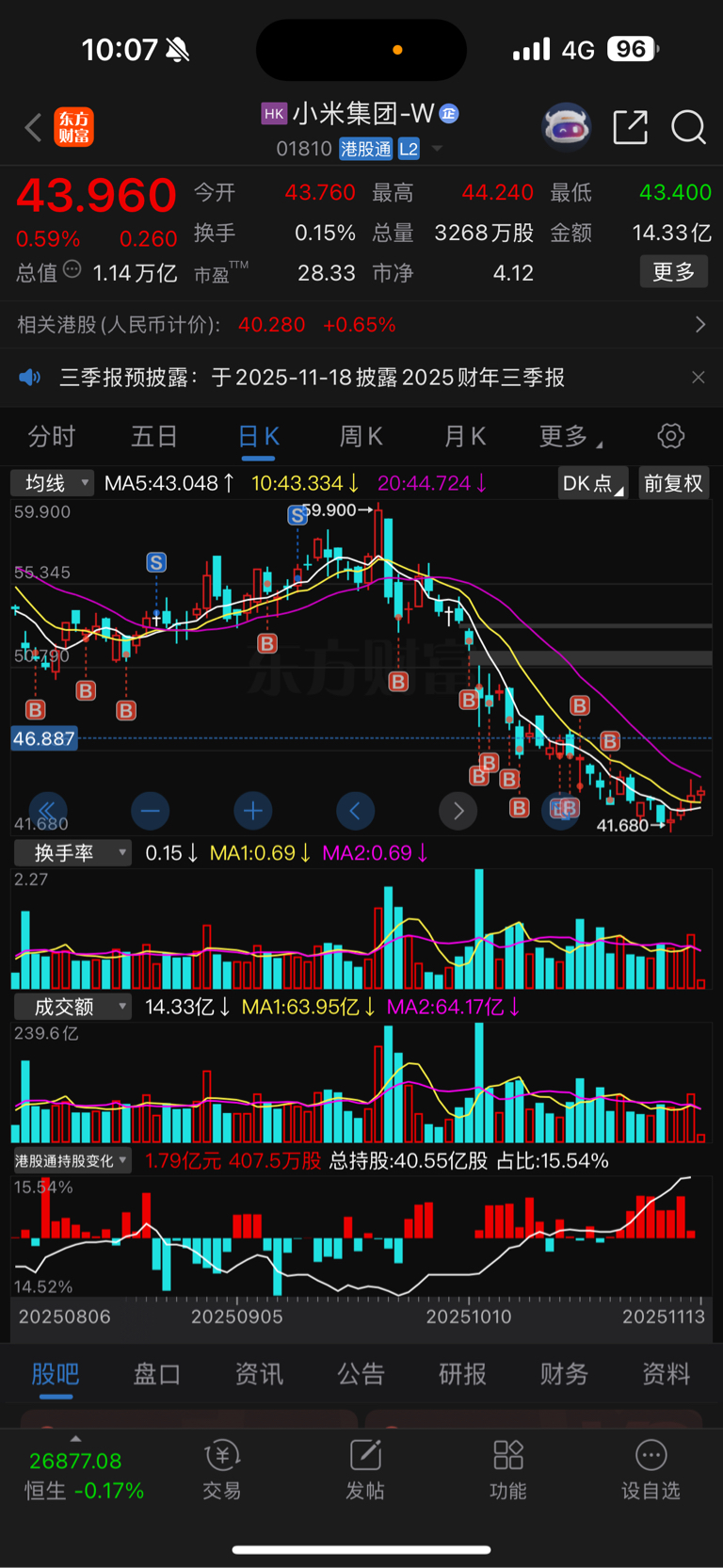The height and width of the screenshot is (1568, 723).
Task: Zoom in chart with plus button
Action: coord(252,810)
